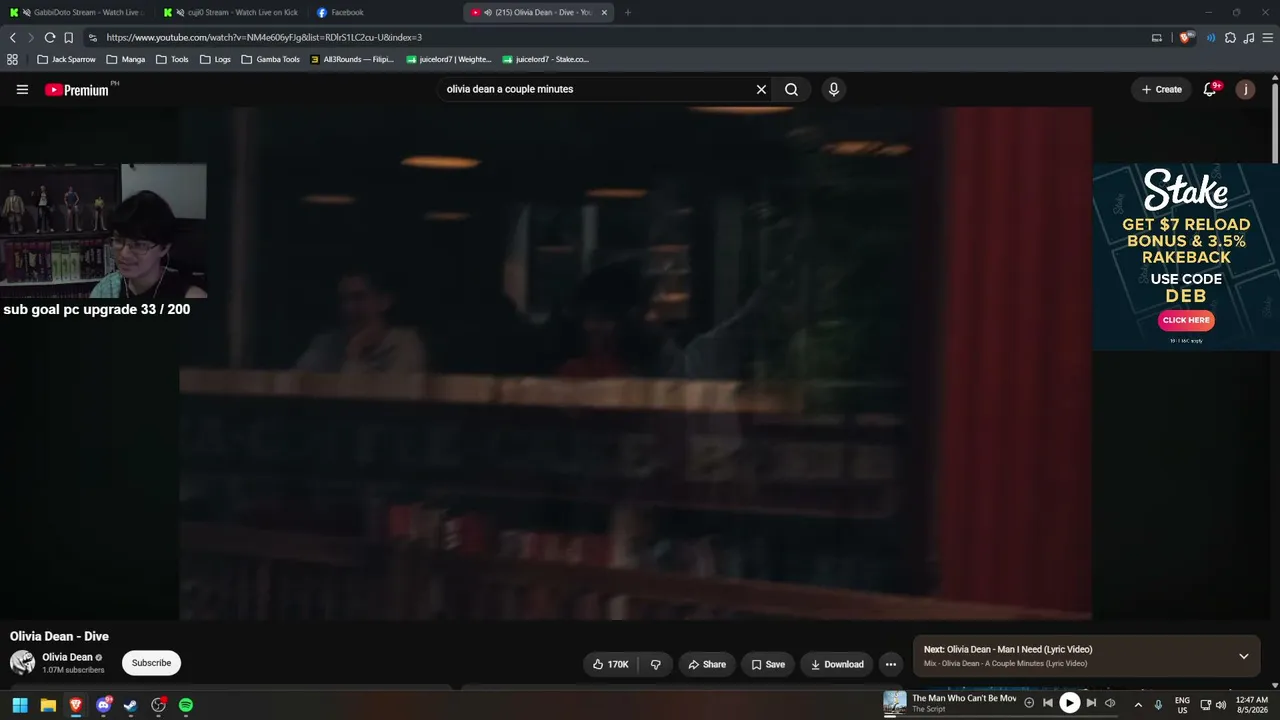
Task: Close the Olivia Dean Dive tab
Action: click(604, 12)
